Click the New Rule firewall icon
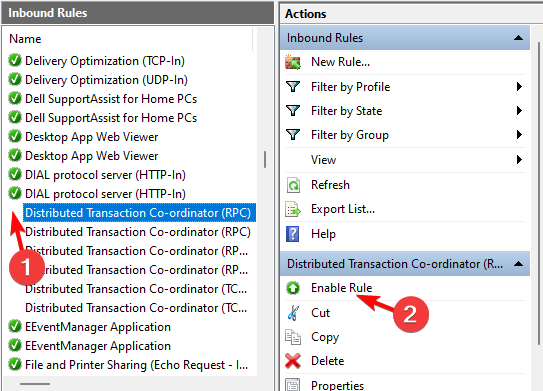 tap(293, 62)
